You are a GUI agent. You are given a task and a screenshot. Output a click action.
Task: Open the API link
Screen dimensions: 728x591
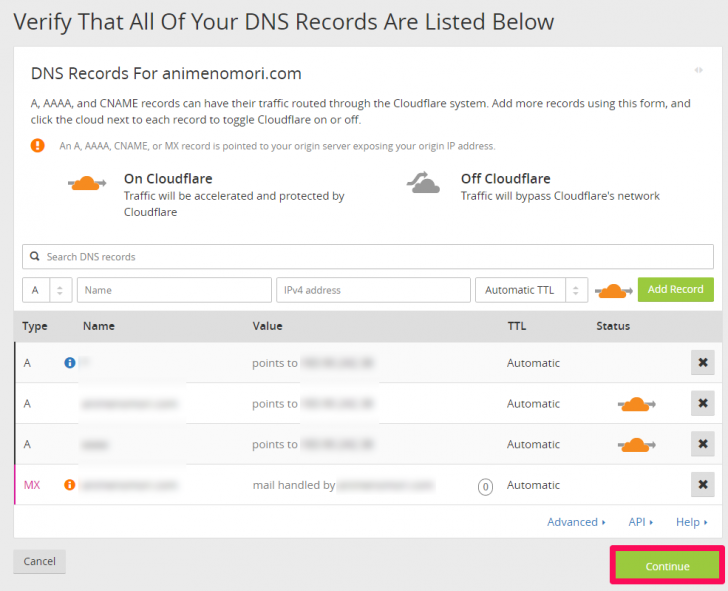pyautogui.click(x=640, y=522)
